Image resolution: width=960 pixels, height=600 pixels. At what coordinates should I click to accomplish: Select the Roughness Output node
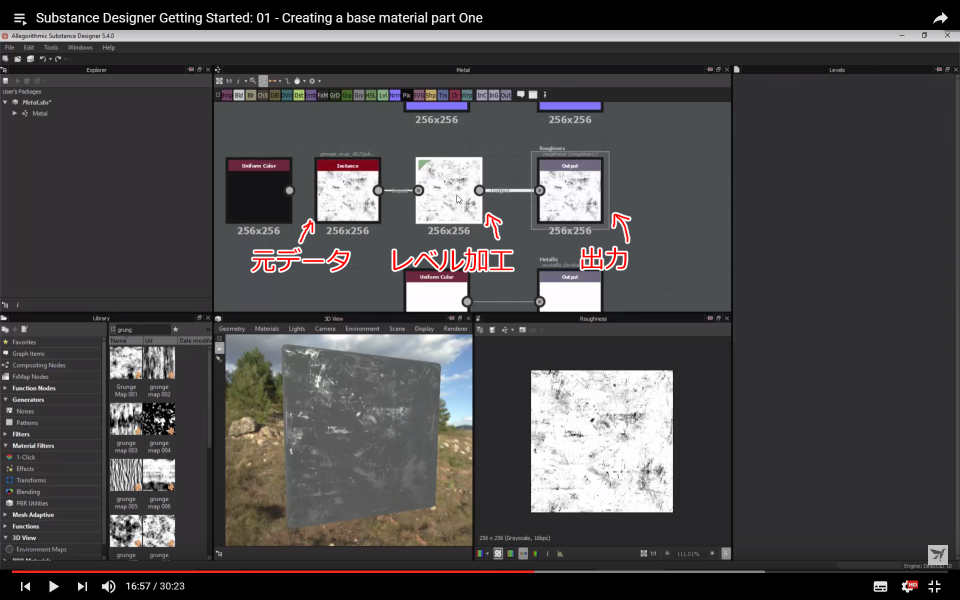point(570,190)
